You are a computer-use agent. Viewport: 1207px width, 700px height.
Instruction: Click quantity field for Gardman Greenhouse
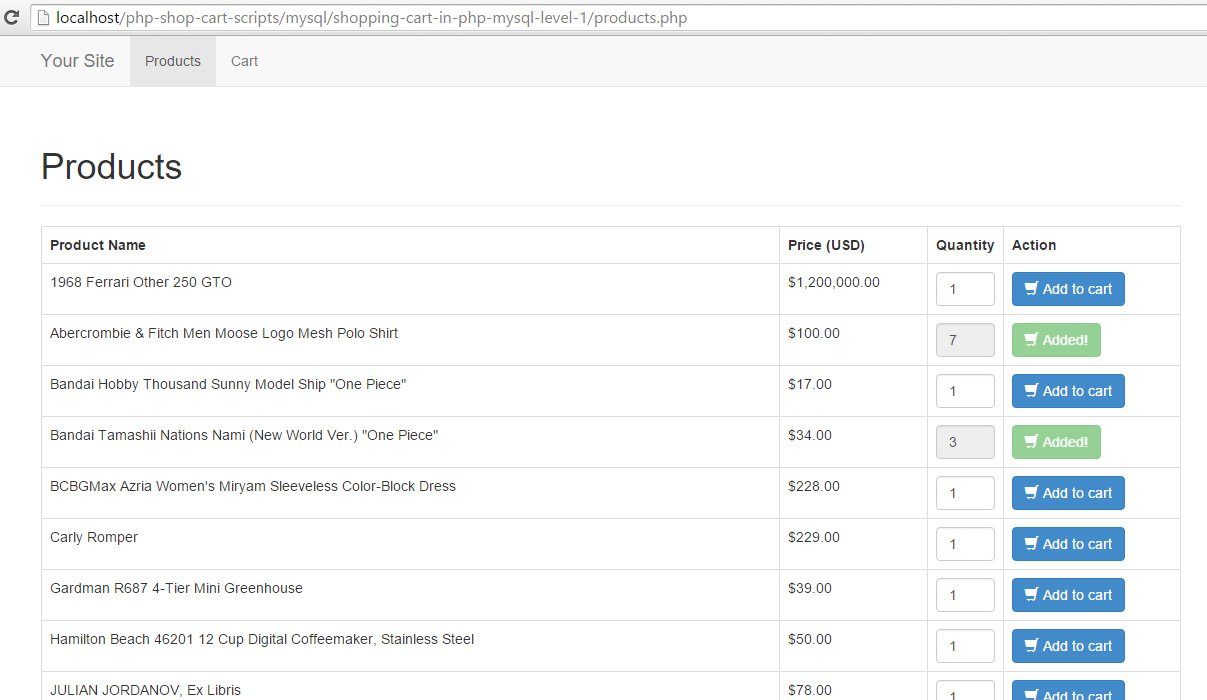(965, 595)
